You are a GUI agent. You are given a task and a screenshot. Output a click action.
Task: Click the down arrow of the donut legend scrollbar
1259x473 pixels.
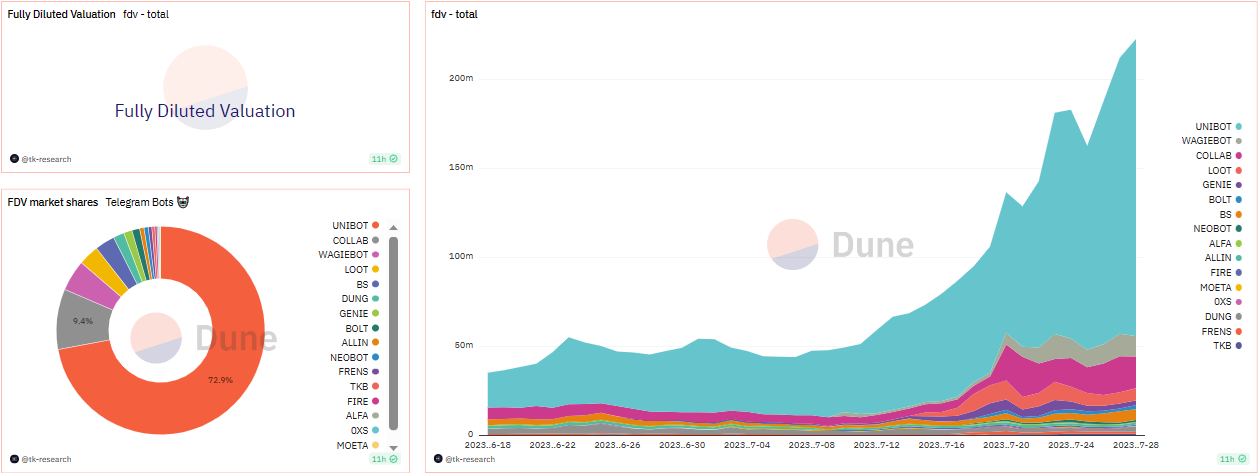(x=393, y=447)
